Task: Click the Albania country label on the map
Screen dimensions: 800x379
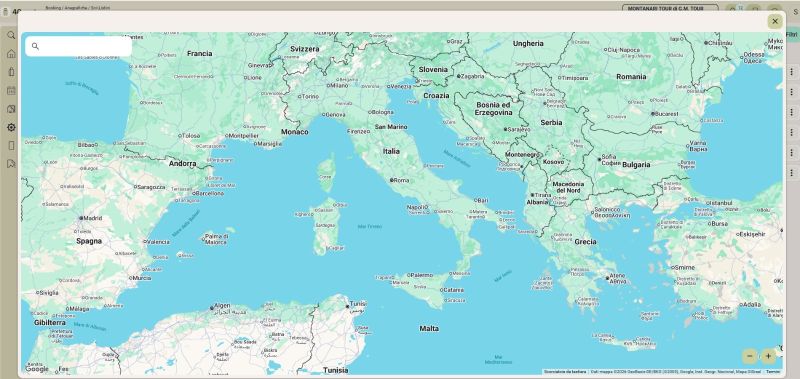Action: 537,202
